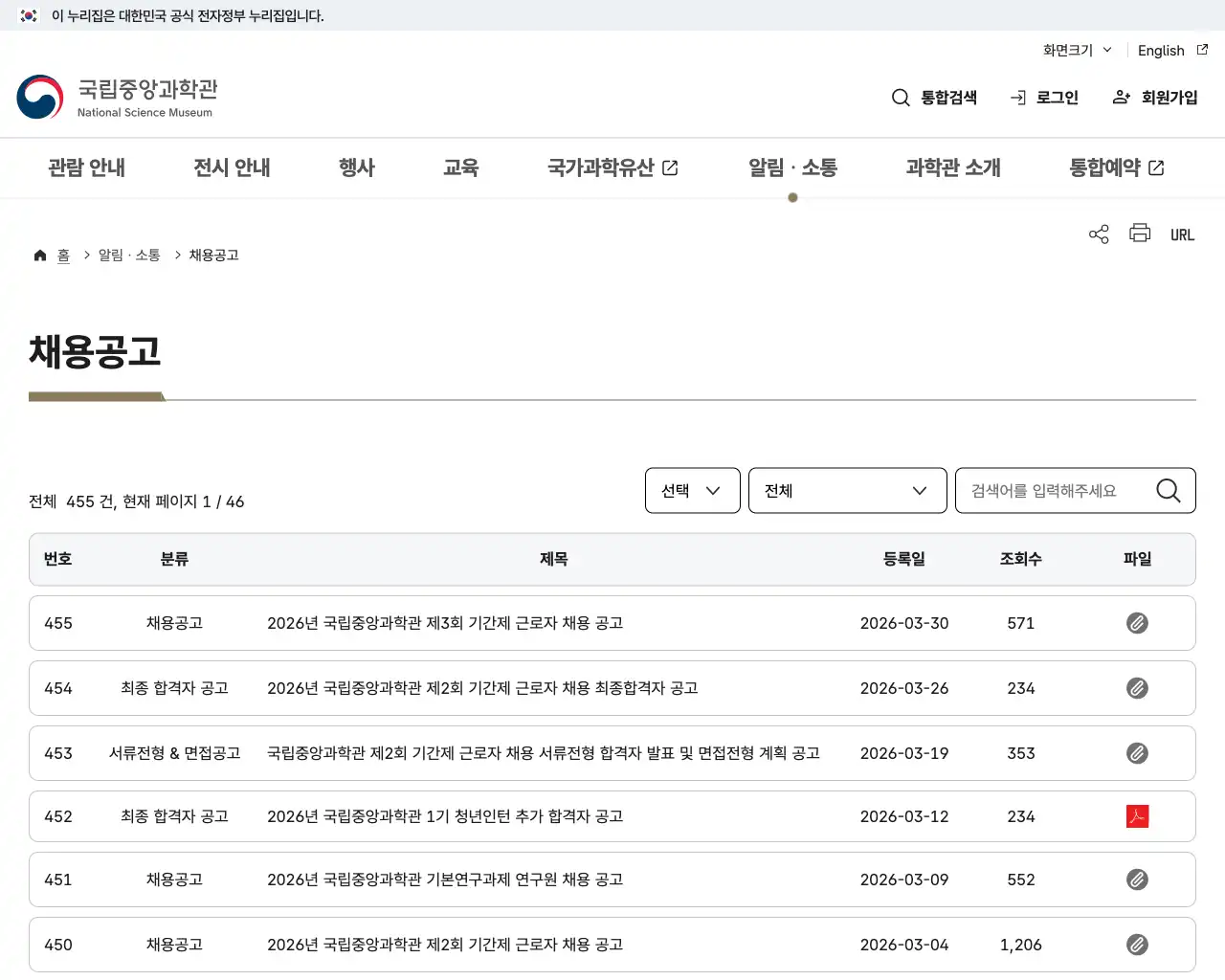1225x980 pixels.
Task: Click the home icon in the breadcrumb
Action: click(x=39, y=254)
